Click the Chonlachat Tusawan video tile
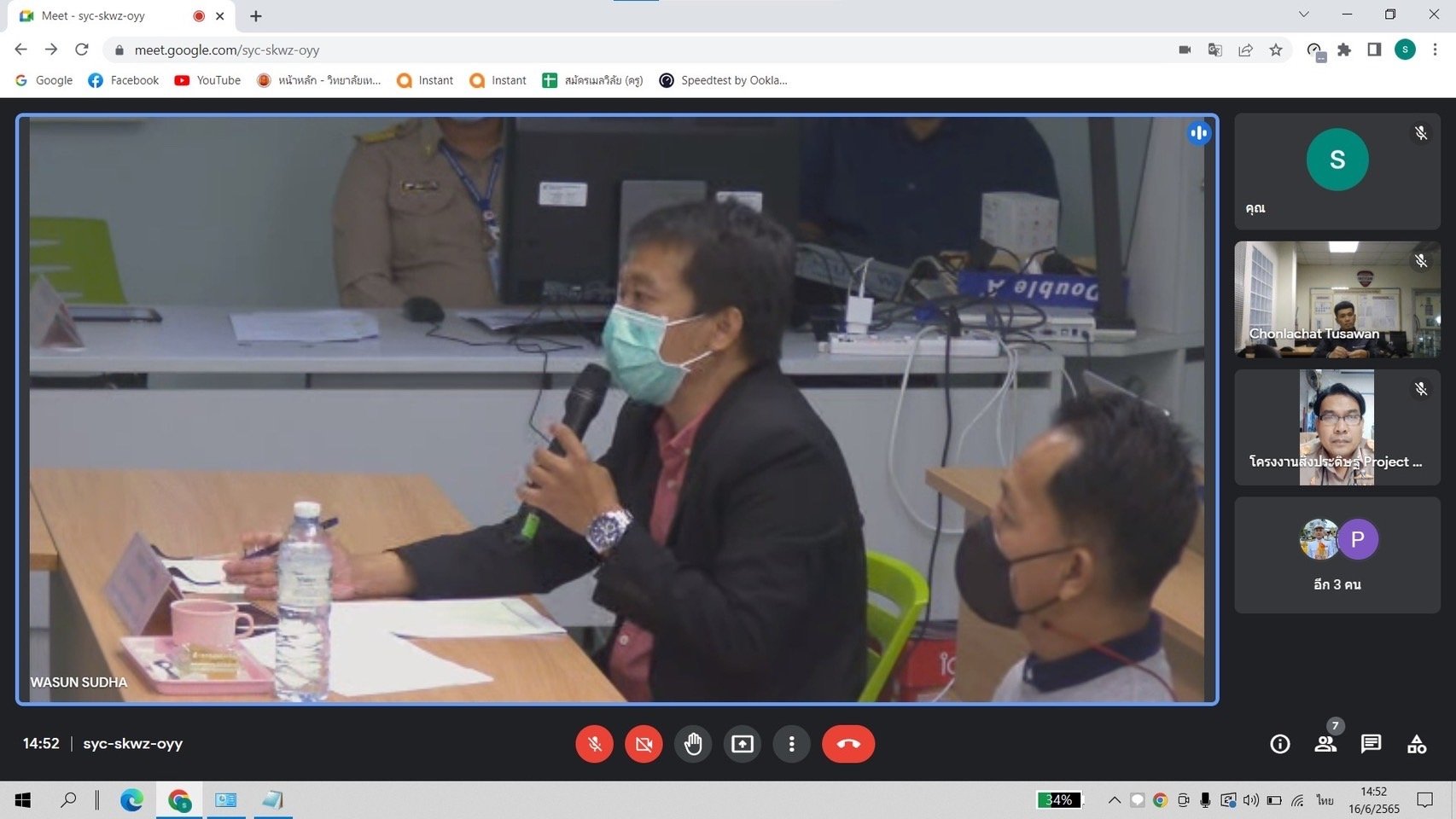1456x819 pixels. tap(1337, 299)
